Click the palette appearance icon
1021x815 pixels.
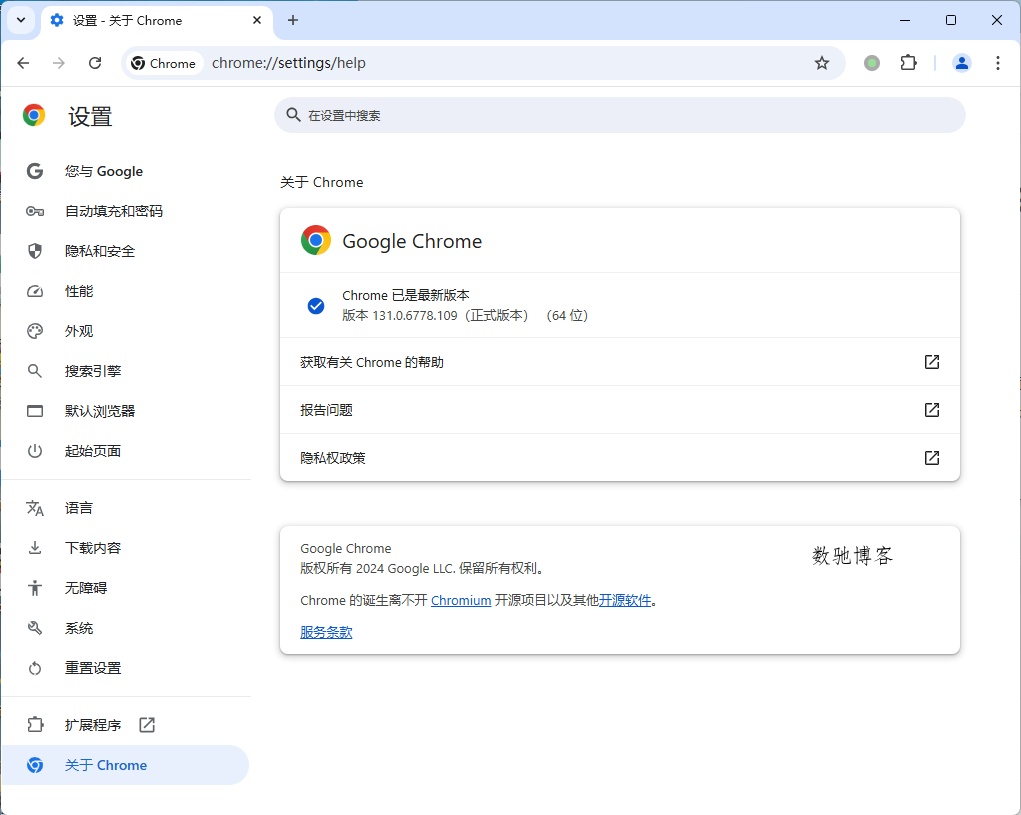click(35, 331)
